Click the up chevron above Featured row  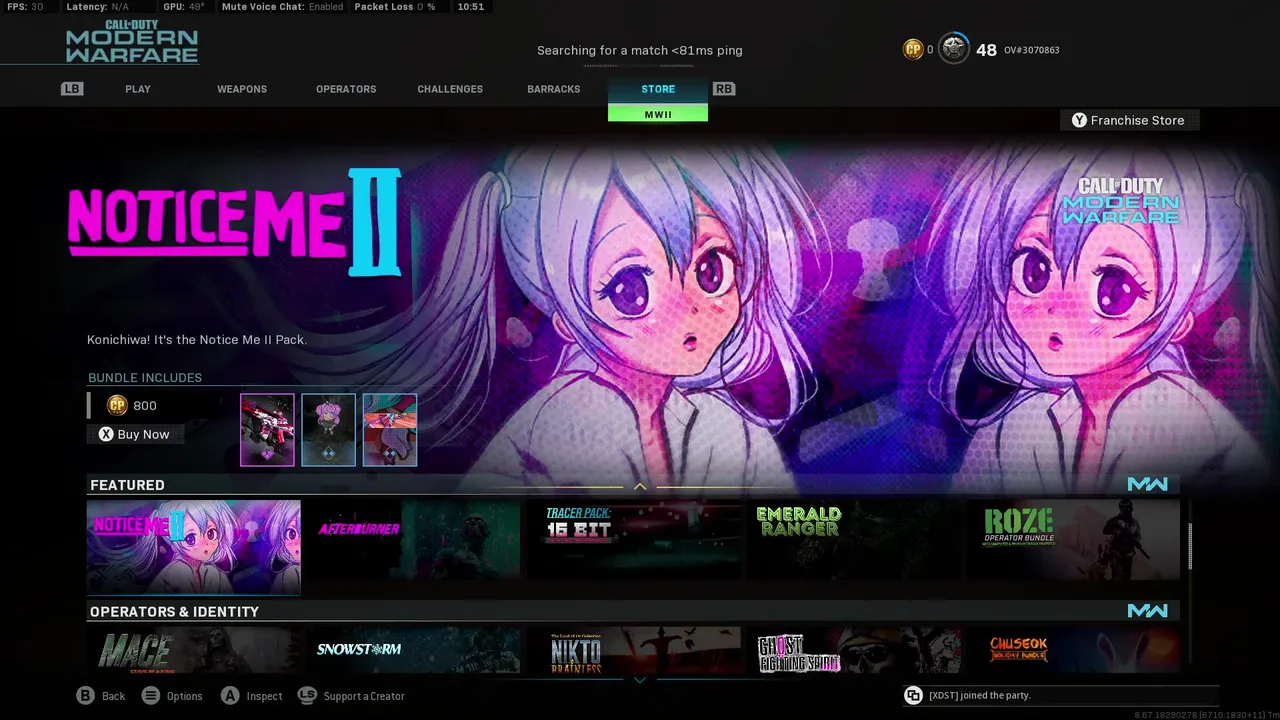[640, 487]
